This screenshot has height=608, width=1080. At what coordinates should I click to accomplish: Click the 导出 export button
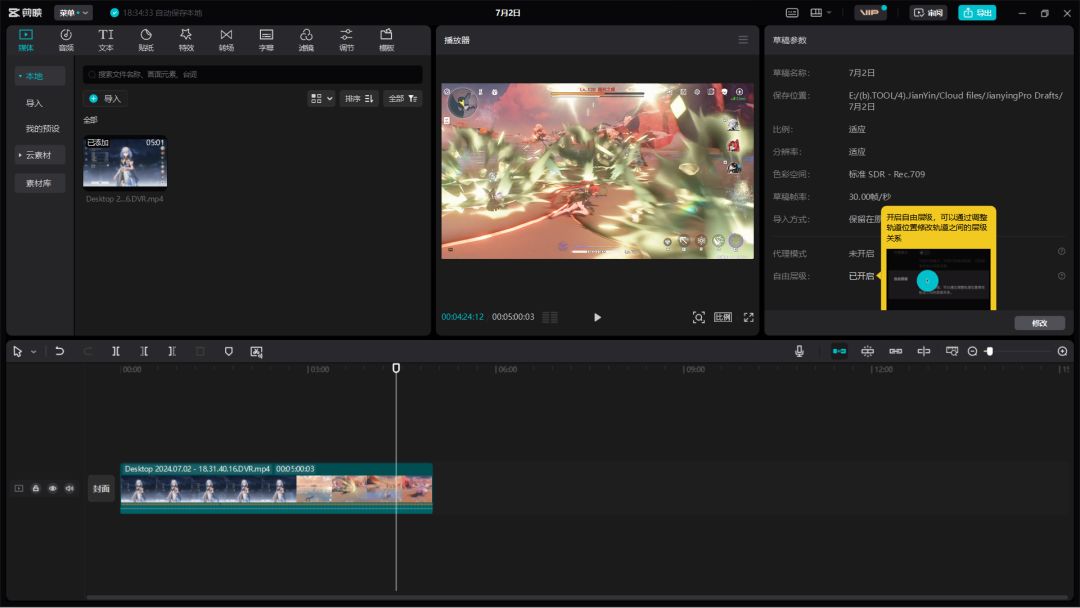(977, 13)
